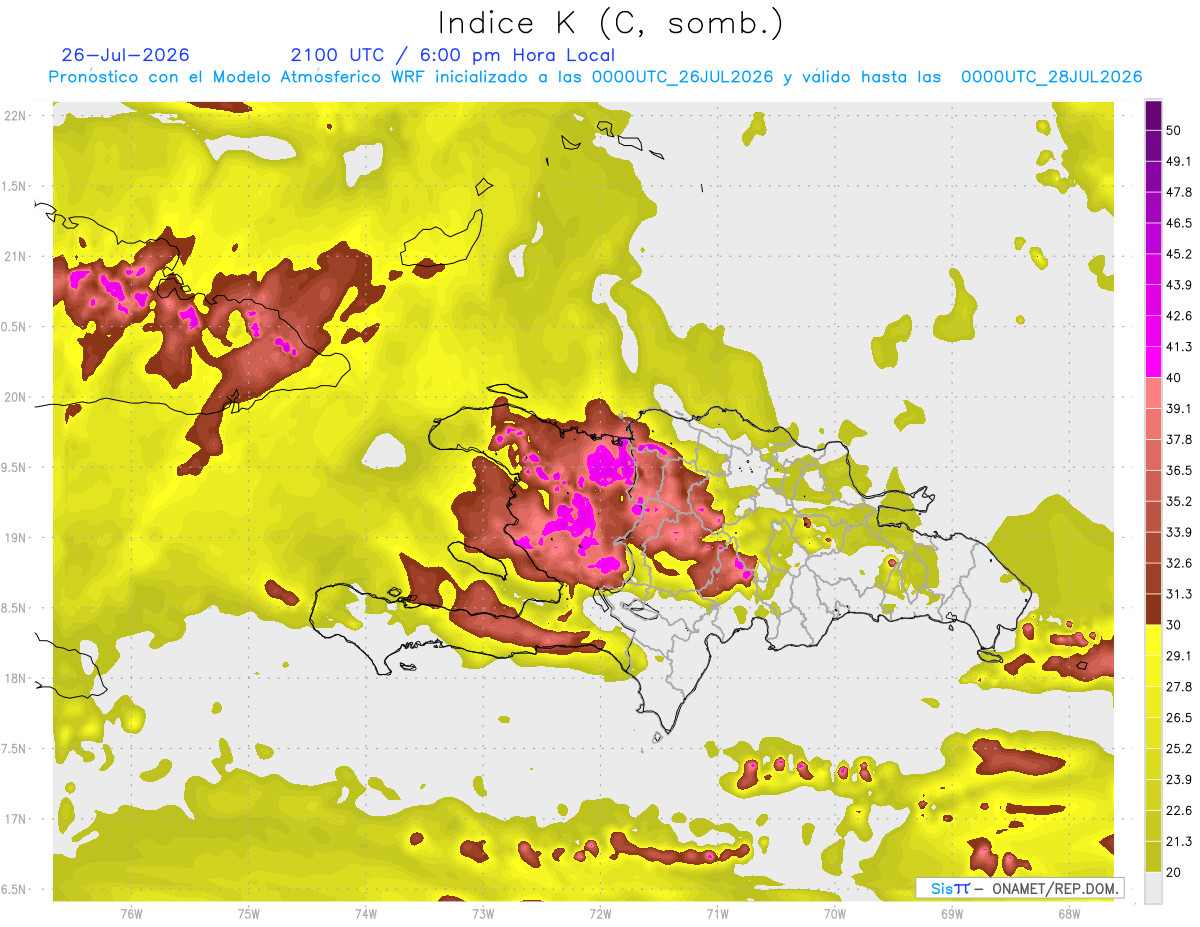This screenshot has width=1200, height=927.
Task: Click the colorbar value "42.6"
Action: point(1179,316)
